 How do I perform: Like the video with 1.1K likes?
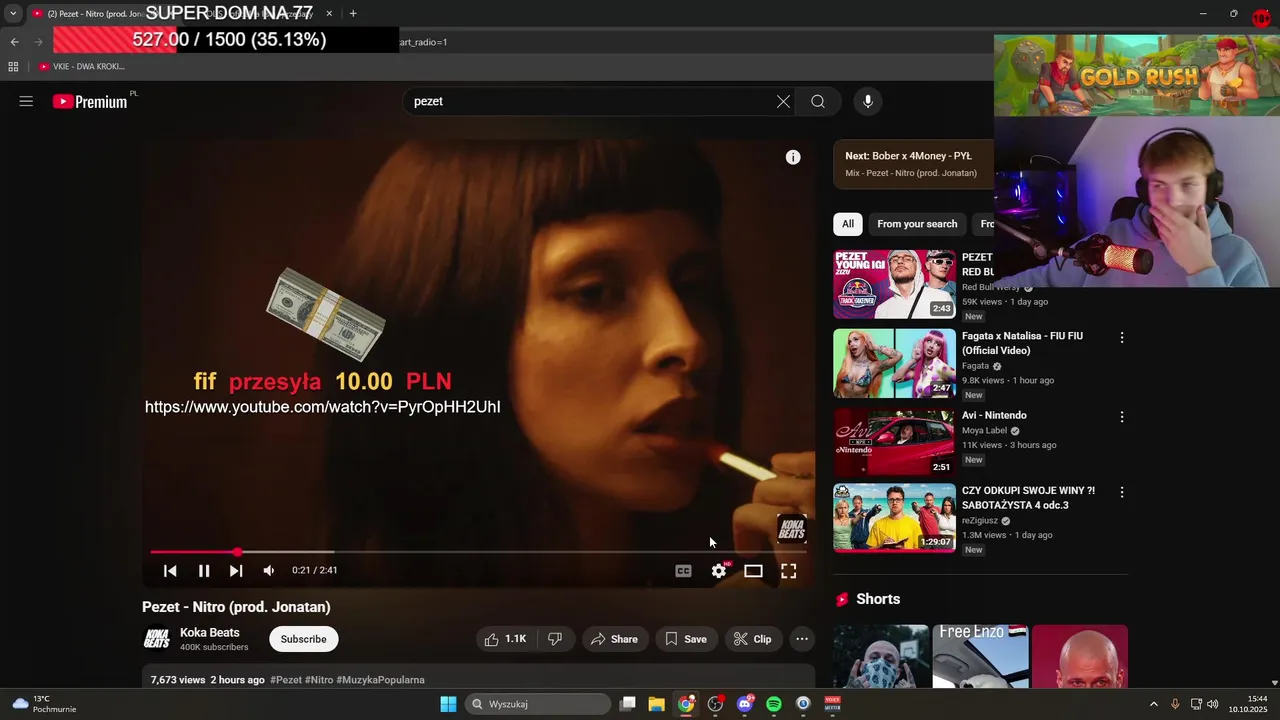point(506,639)
